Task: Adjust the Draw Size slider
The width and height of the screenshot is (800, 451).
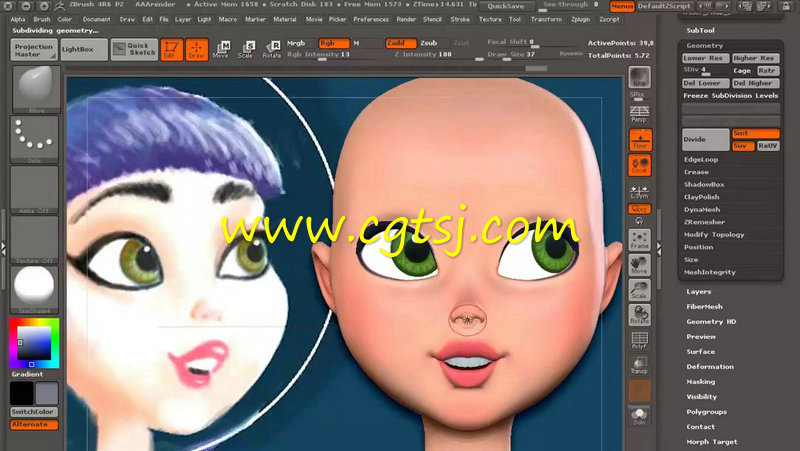Action: pos(512,55)
